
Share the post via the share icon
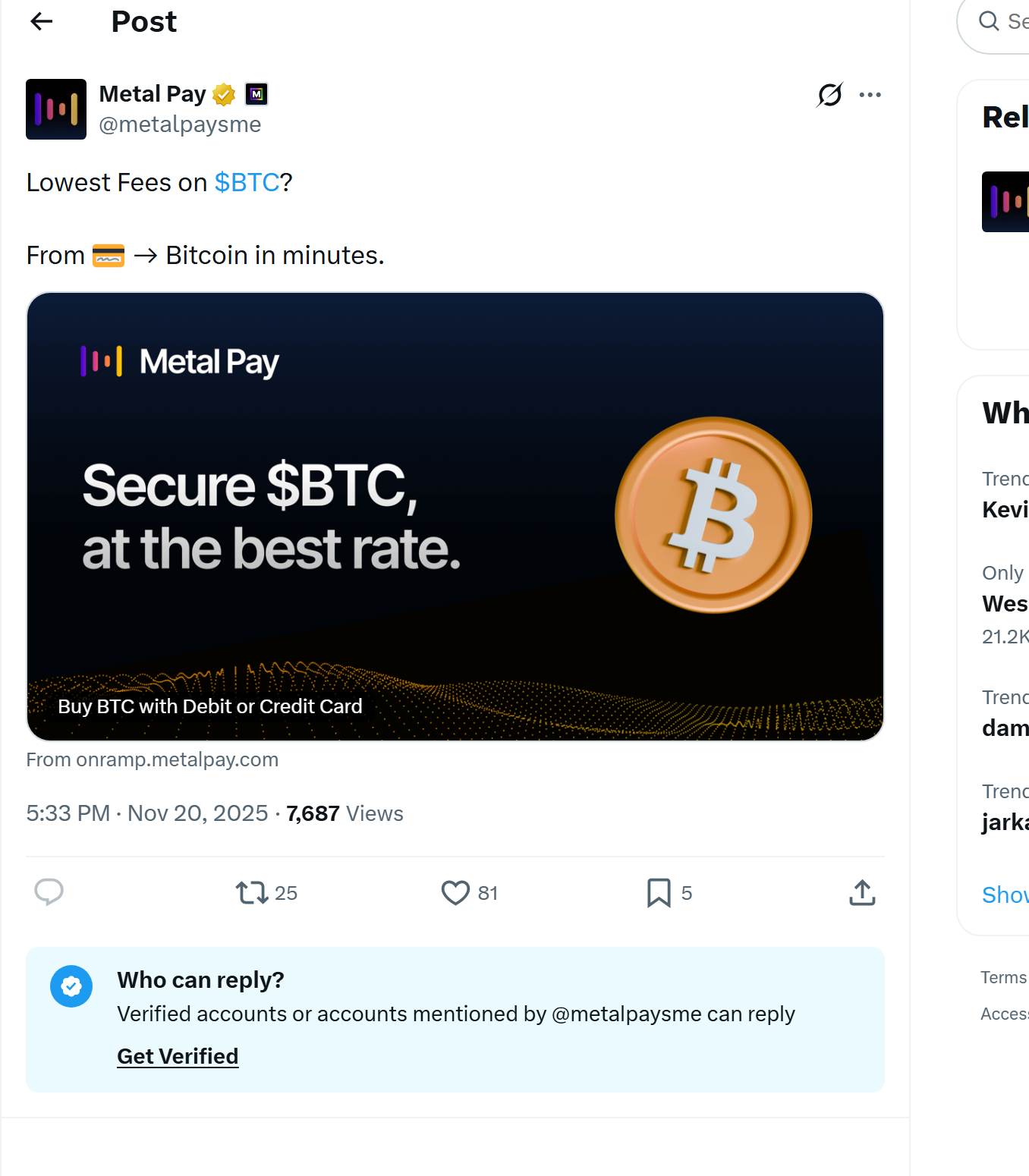862,893
